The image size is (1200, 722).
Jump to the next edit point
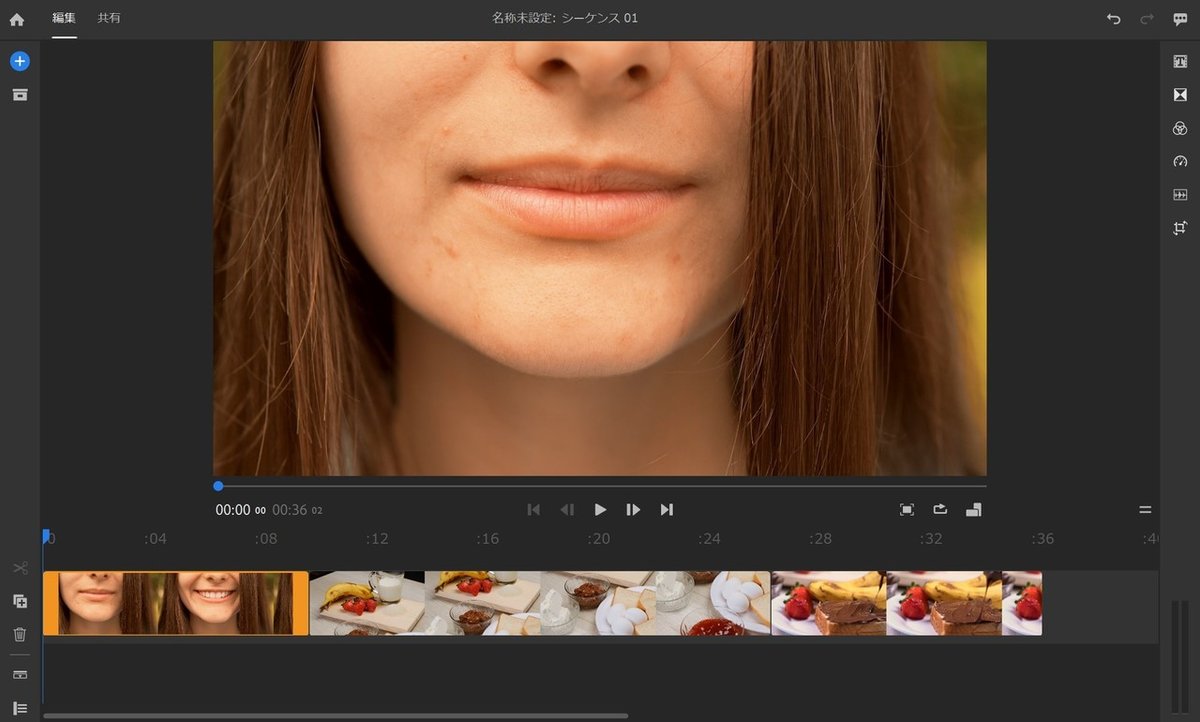pyautogui.click(x=667, y=510)
